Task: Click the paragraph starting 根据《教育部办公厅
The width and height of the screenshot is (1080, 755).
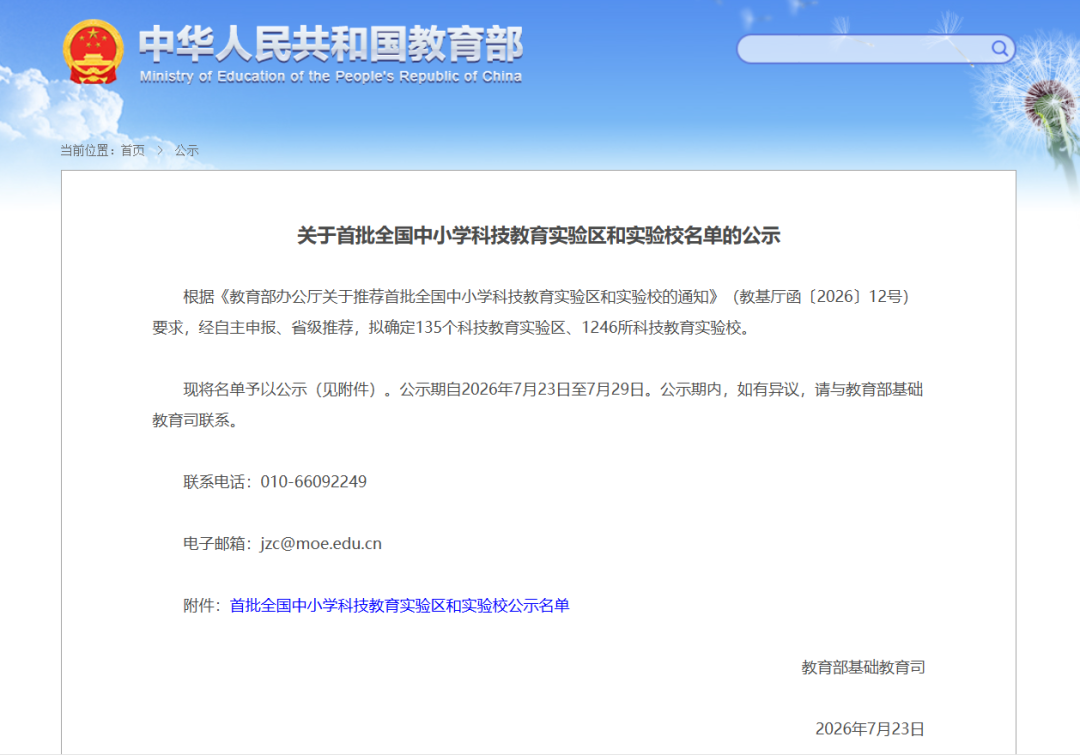Action: (x=533, y=312)
